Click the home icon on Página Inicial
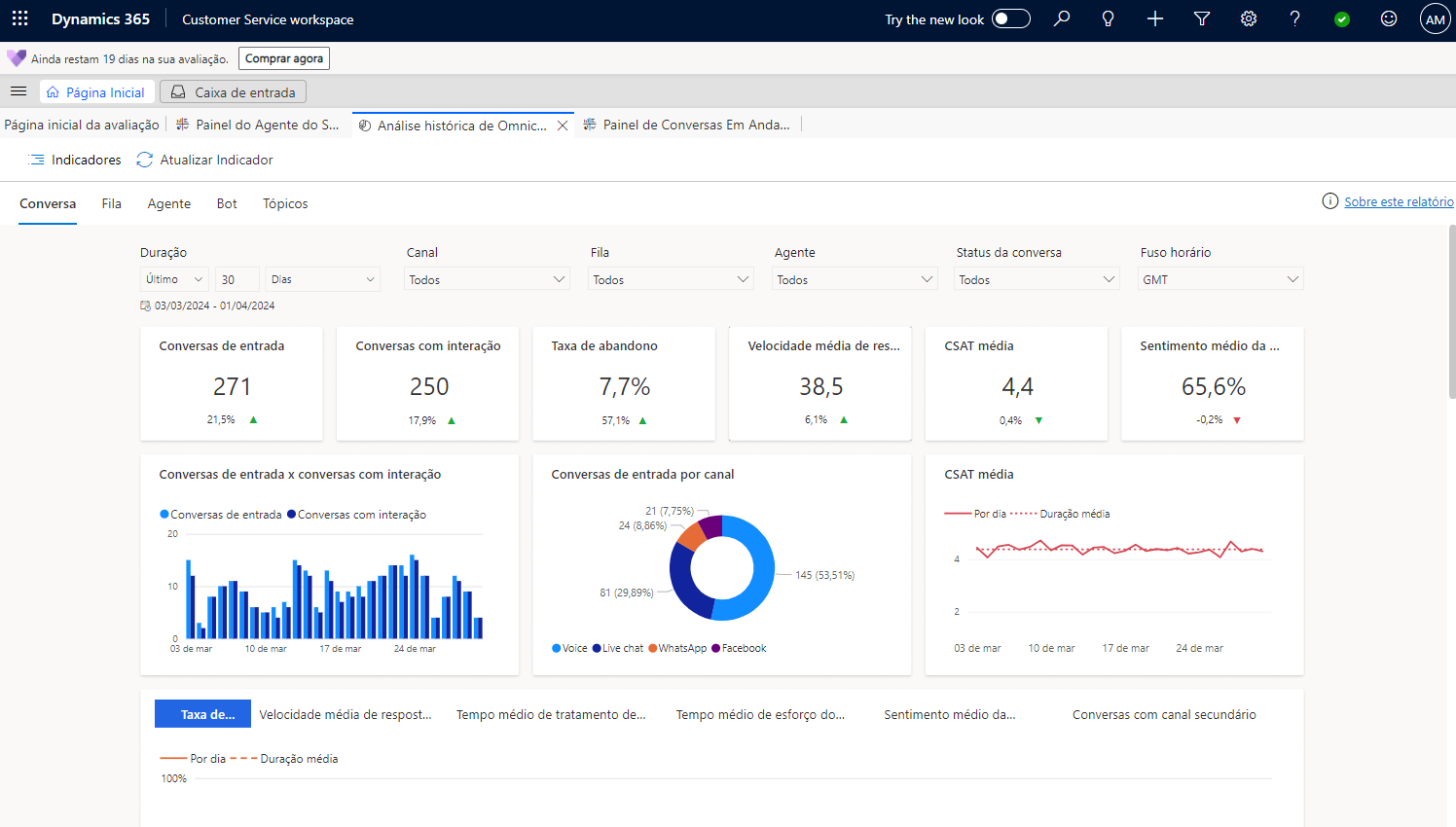 coord(53,92)
